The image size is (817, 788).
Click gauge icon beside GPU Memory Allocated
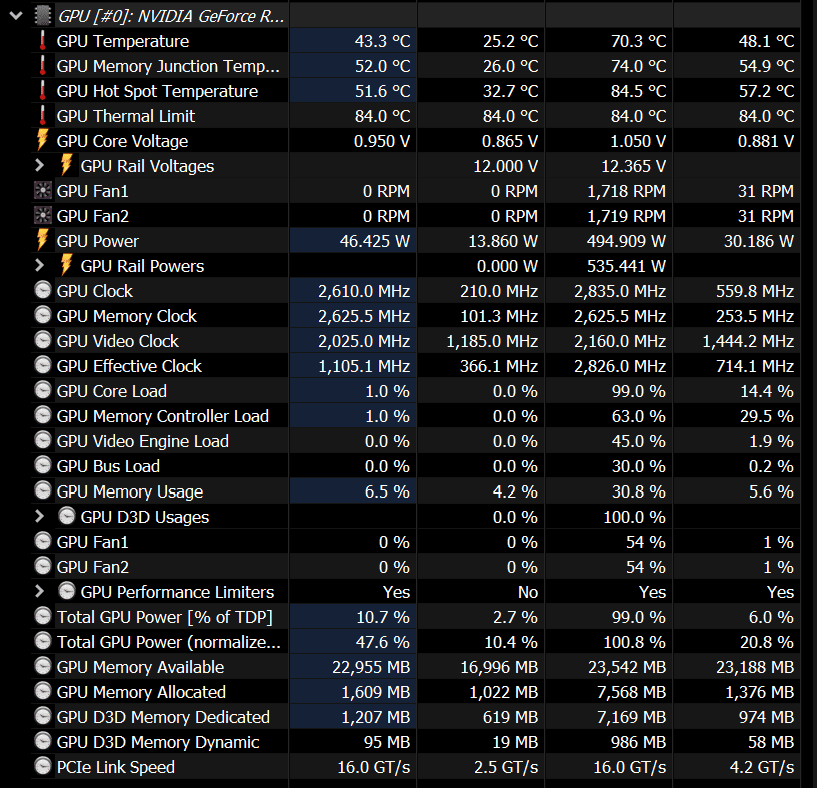click(43, 691)
